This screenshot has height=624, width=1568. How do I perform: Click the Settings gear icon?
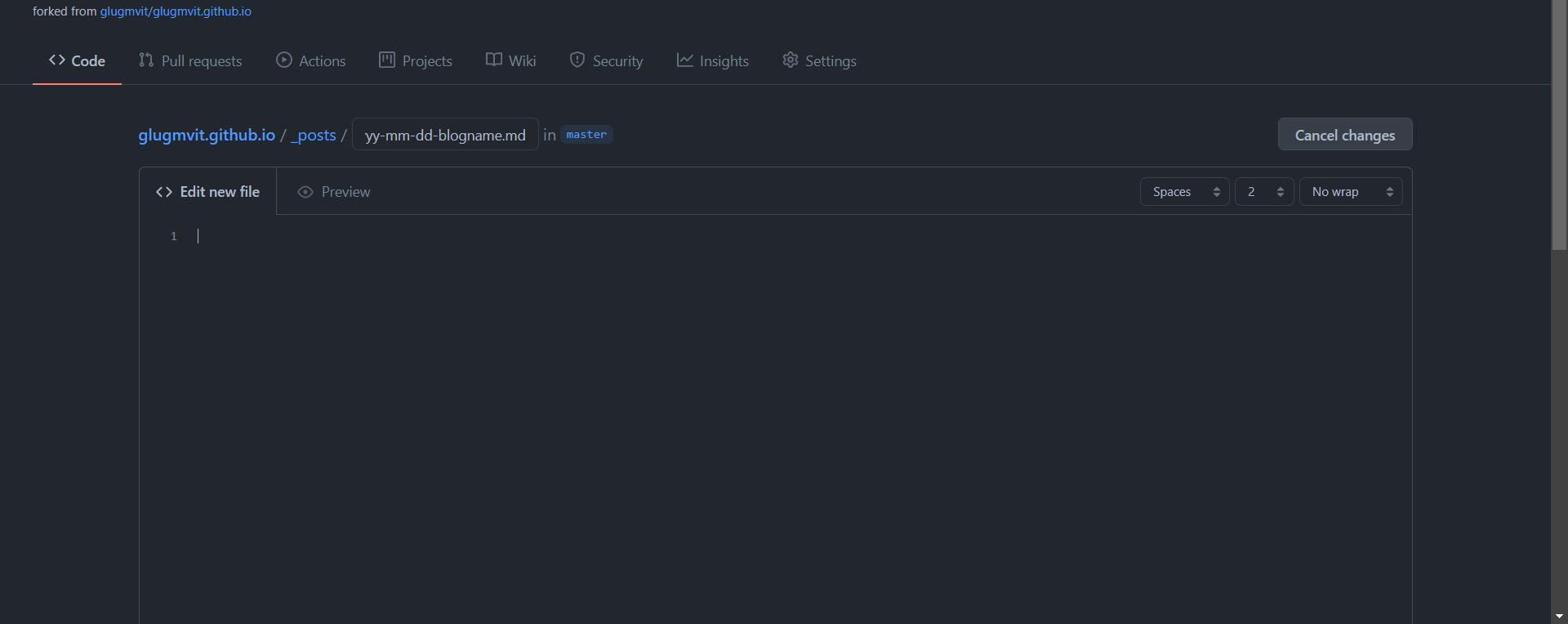[790, 60]
